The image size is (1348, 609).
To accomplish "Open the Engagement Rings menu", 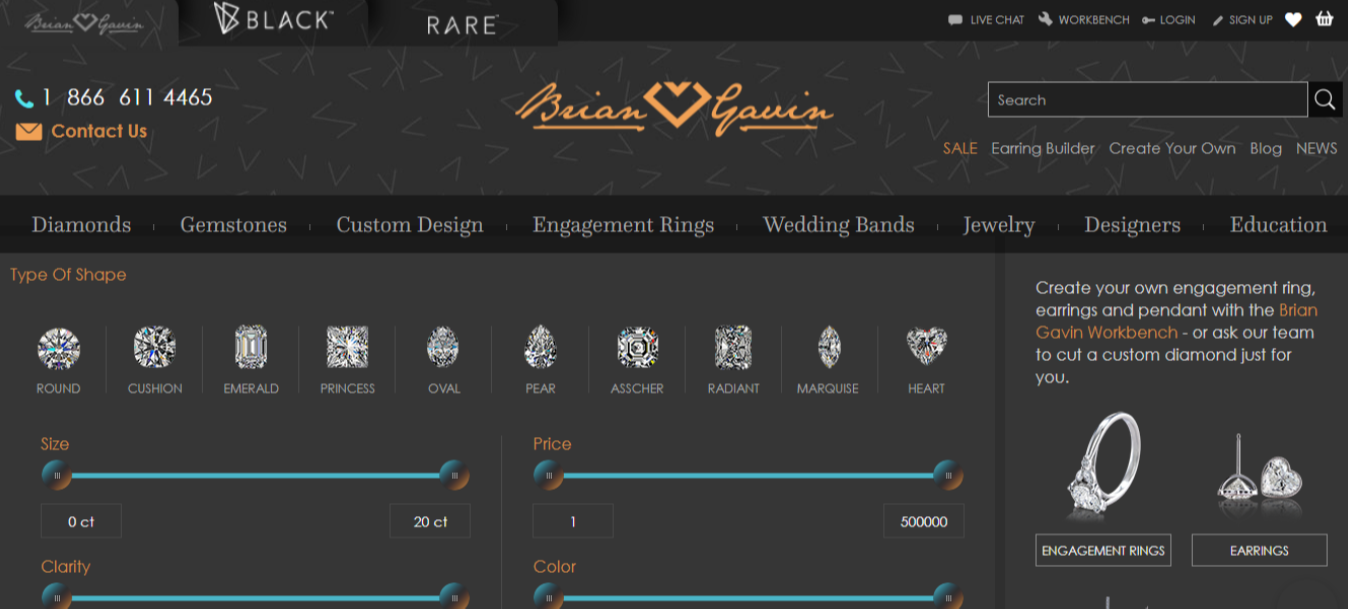I will click(623, 225).
